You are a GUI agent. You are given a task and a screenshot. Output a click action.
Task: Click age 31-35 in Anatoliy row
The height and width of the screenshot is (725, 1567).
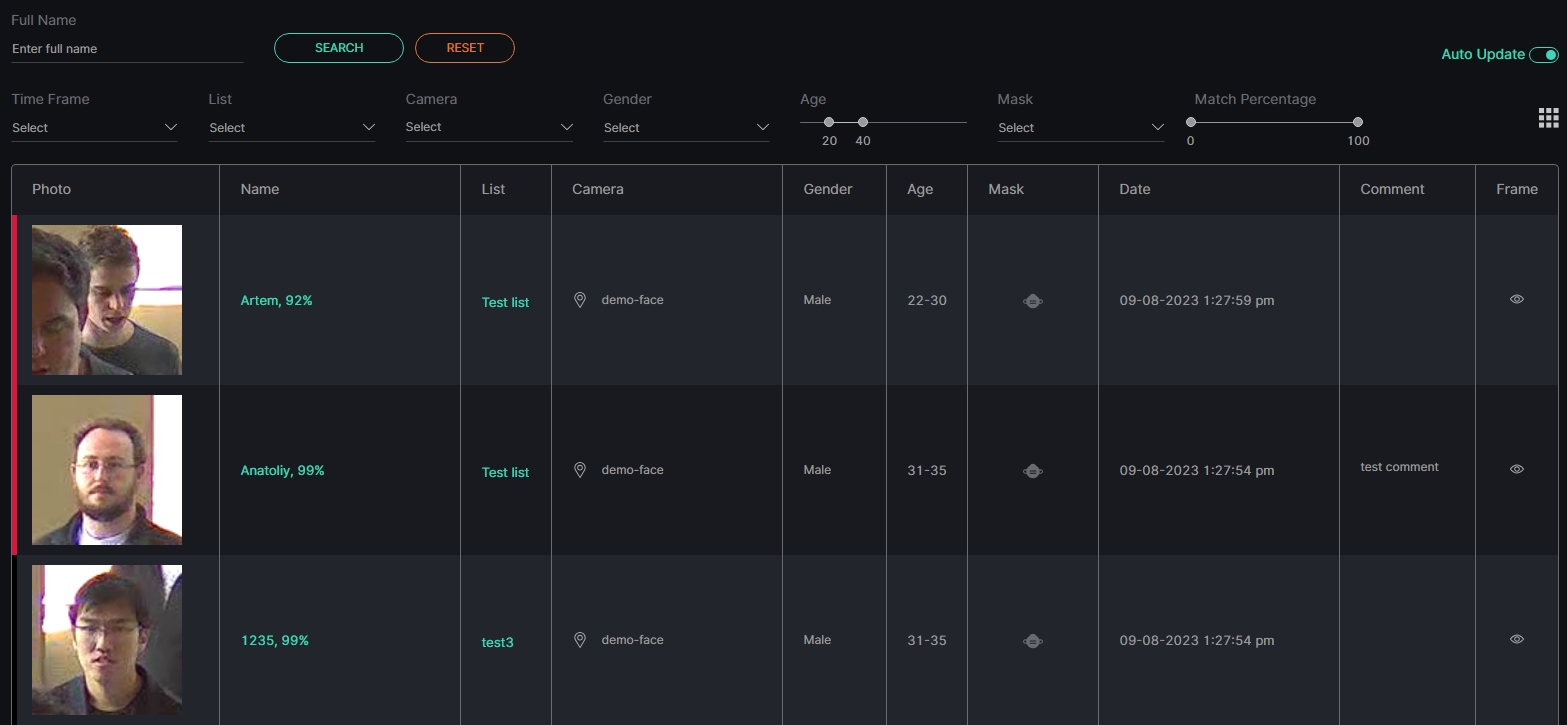927,470
